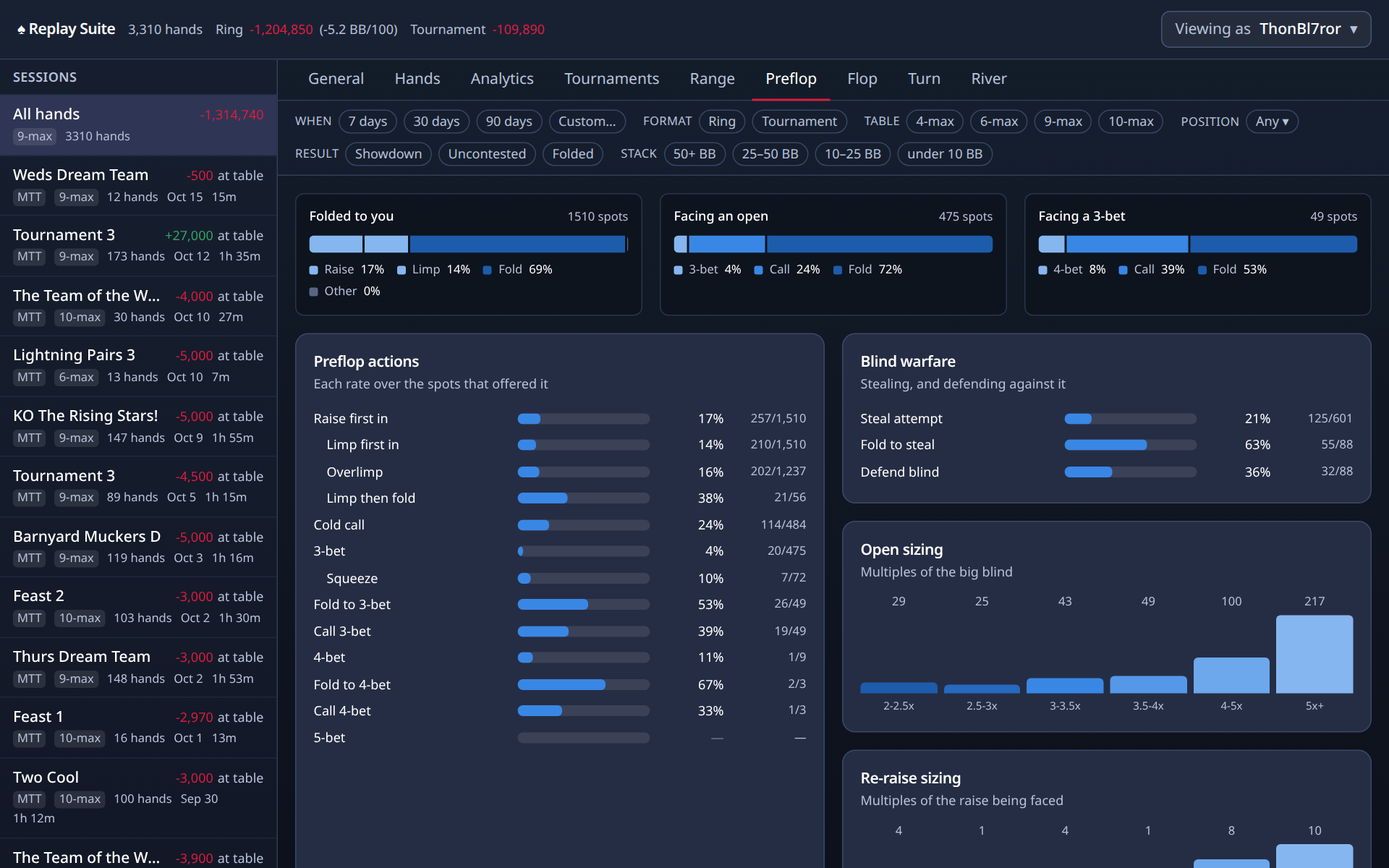Toggle the Showdown result filter

click(x=388, y=154)
